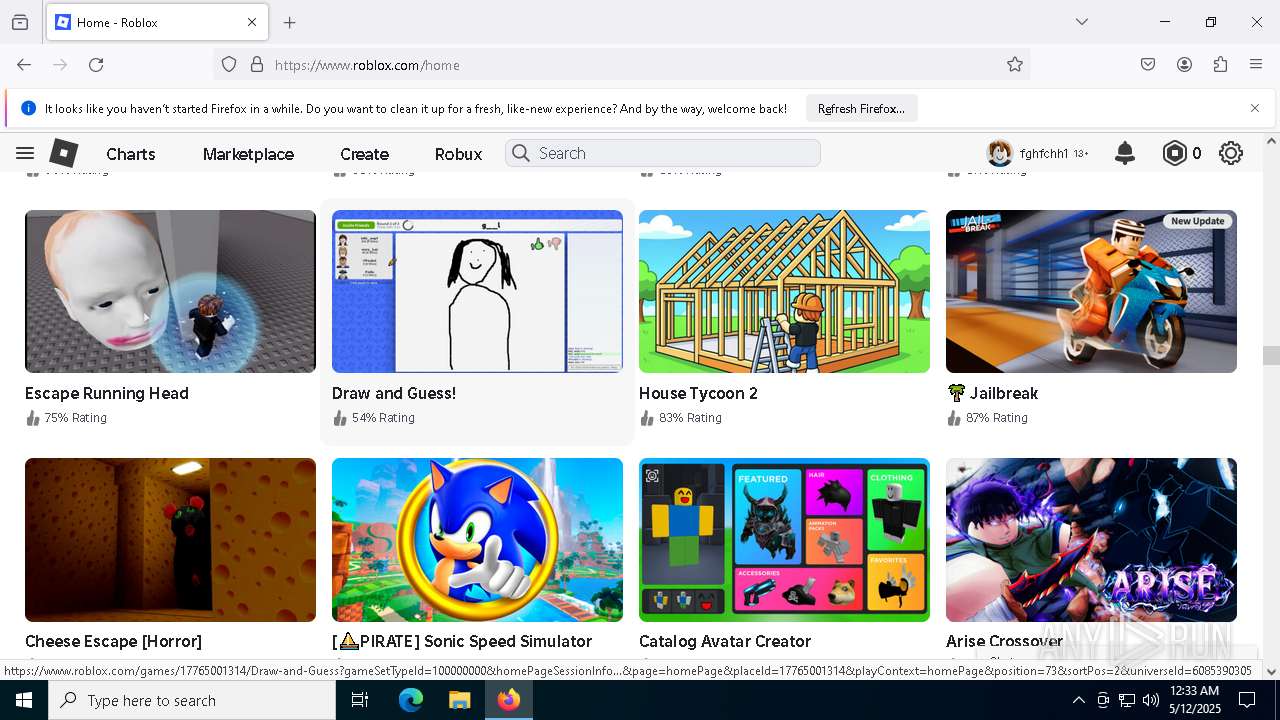Open the Marketplace page
1280x720 pixels.
pos(248,154)
